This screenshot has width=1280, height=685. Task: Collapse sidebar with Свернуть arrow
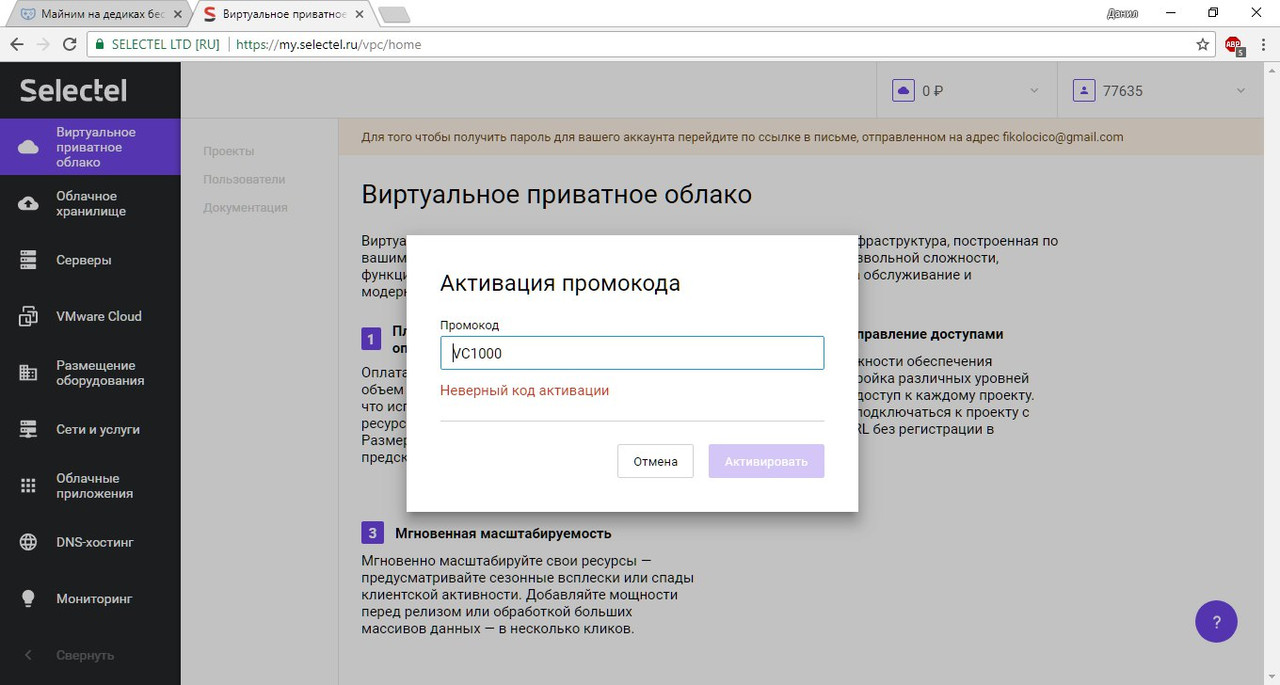pos(28,655)
